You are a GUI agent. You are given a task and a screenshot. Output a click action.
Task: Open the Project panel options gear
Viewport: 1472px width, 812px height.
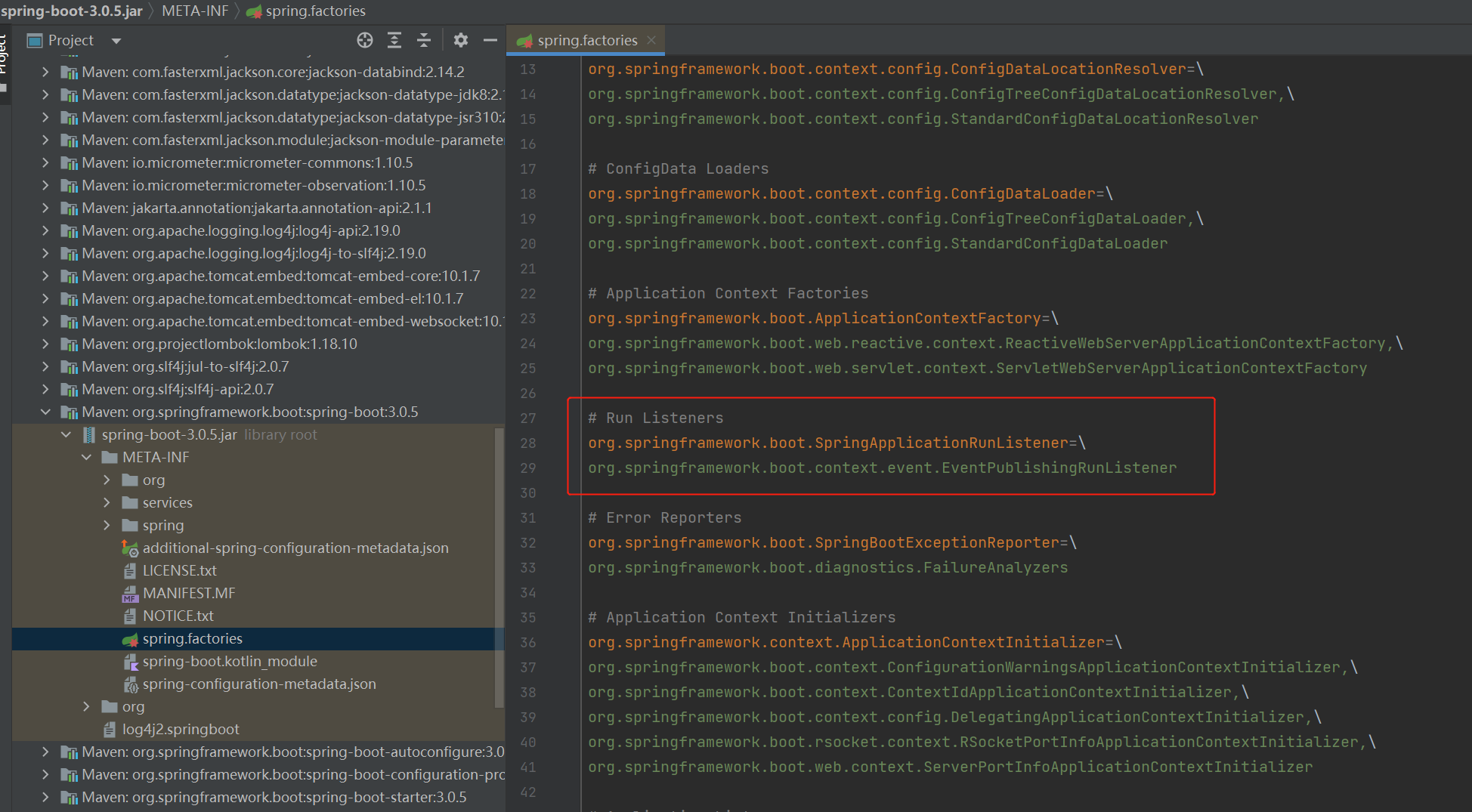click(x=460, y=40)
